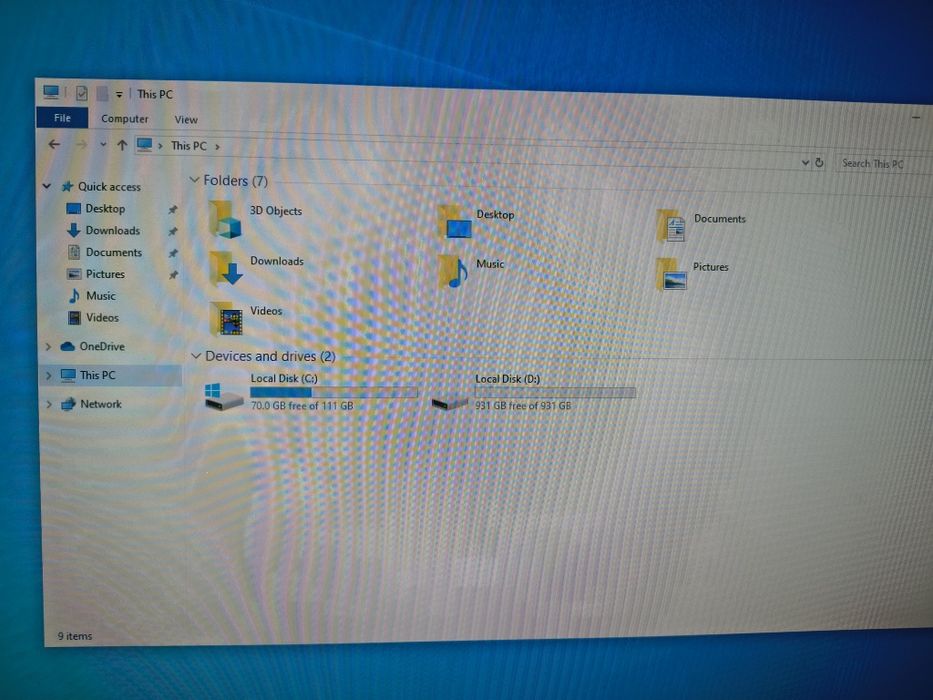Unpin Downloads using its pin icon
933x700 pixels.
tap(173, 232)
